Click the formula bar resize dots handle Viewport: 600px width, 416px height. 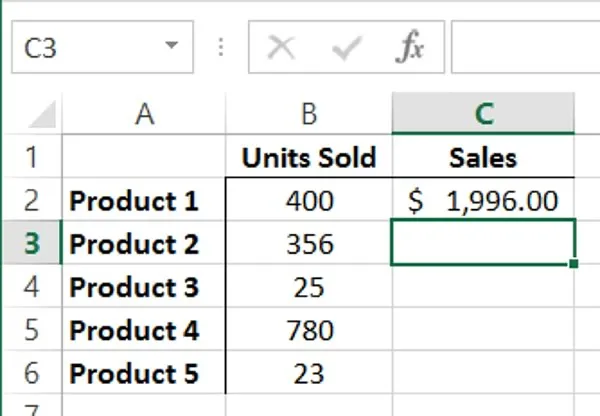click(220, 48)
